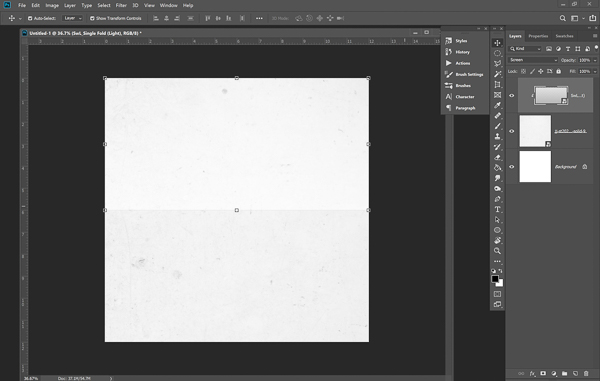Open the Opacity slider dropdown arrow
Screen dimensions: 600x381
click(x=595, y=60)
